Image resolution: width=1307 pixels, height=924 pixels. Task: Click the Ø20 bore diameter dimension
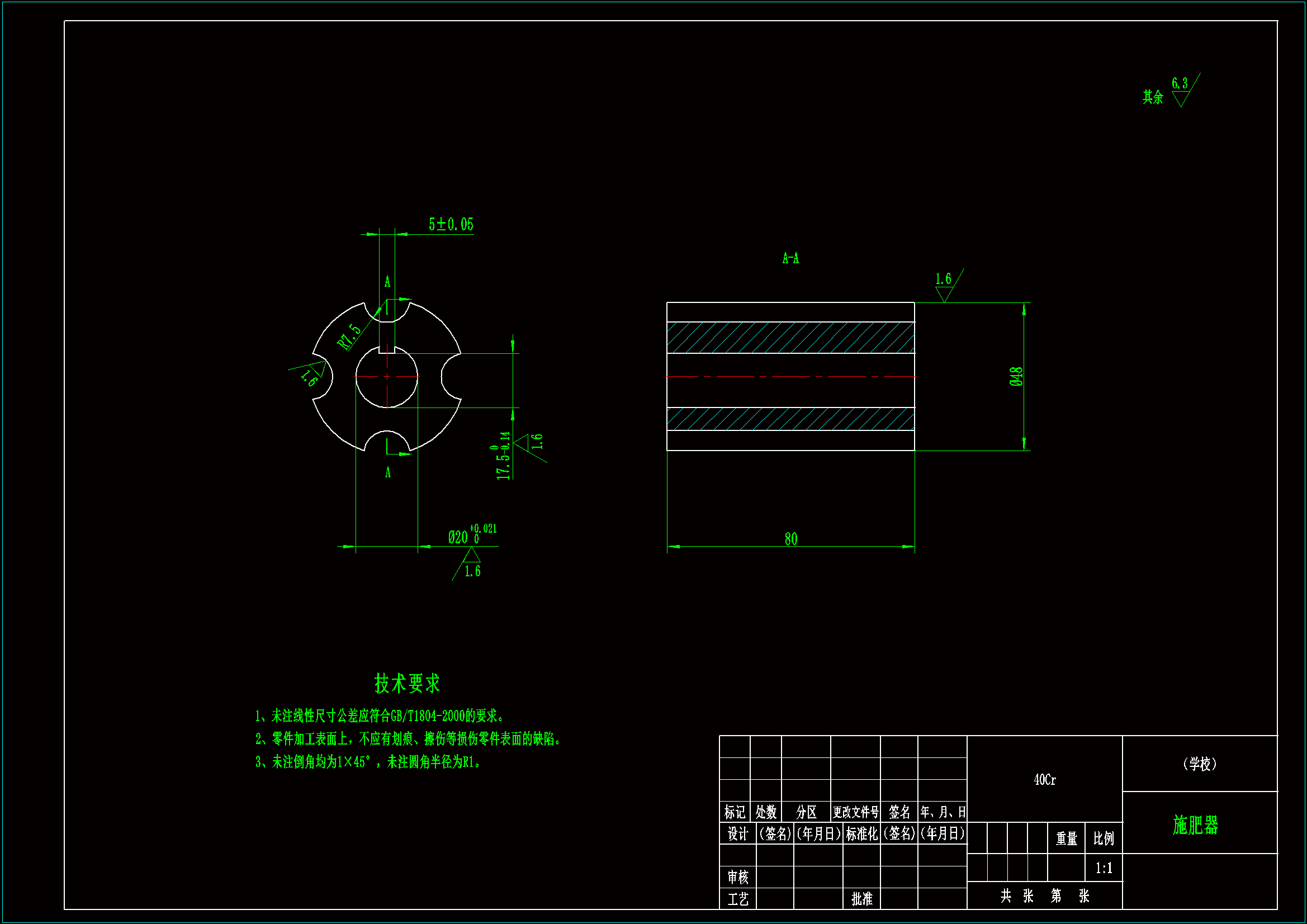coord(458,537)
